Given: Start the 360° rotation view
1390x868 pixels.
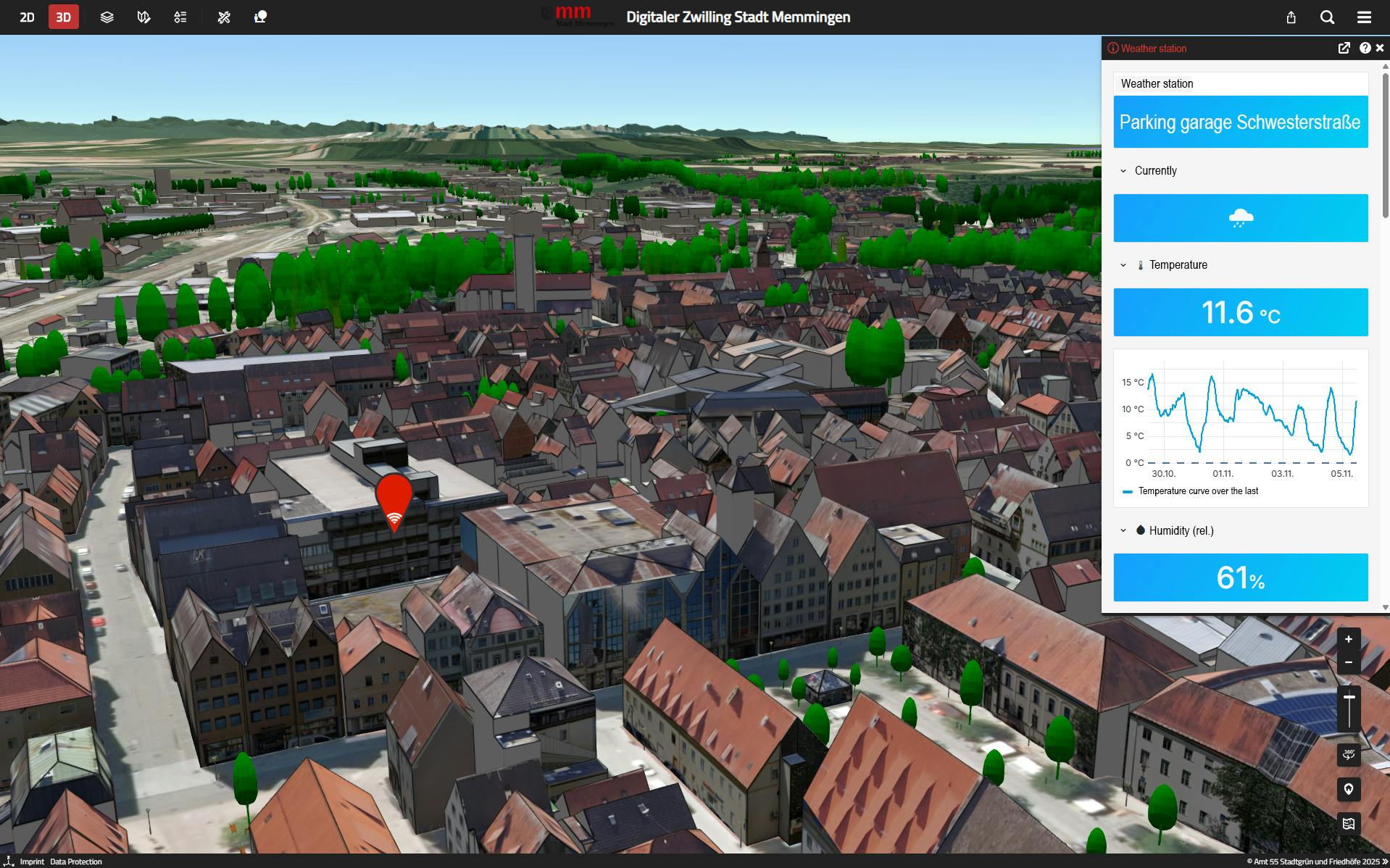Looking at the screenshot, I should pyautogui.click(x=1348, y=755).
